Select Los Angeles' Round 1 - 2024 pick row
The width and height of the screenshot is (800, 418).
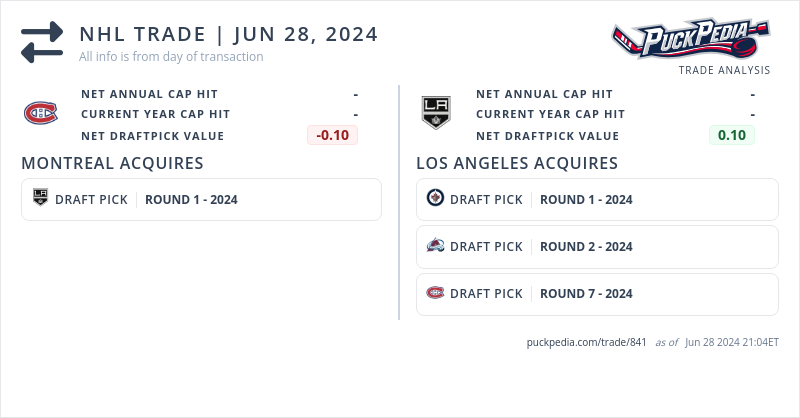[597, 199]
